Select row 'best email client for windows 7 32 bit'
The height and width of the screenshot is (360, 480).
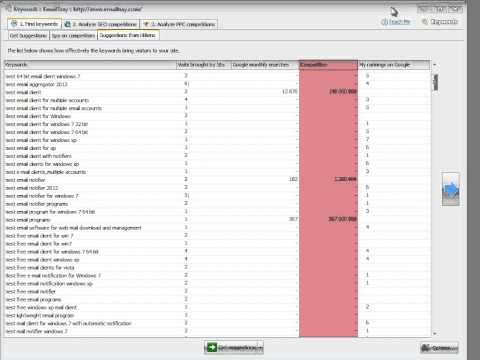[217, 124]
